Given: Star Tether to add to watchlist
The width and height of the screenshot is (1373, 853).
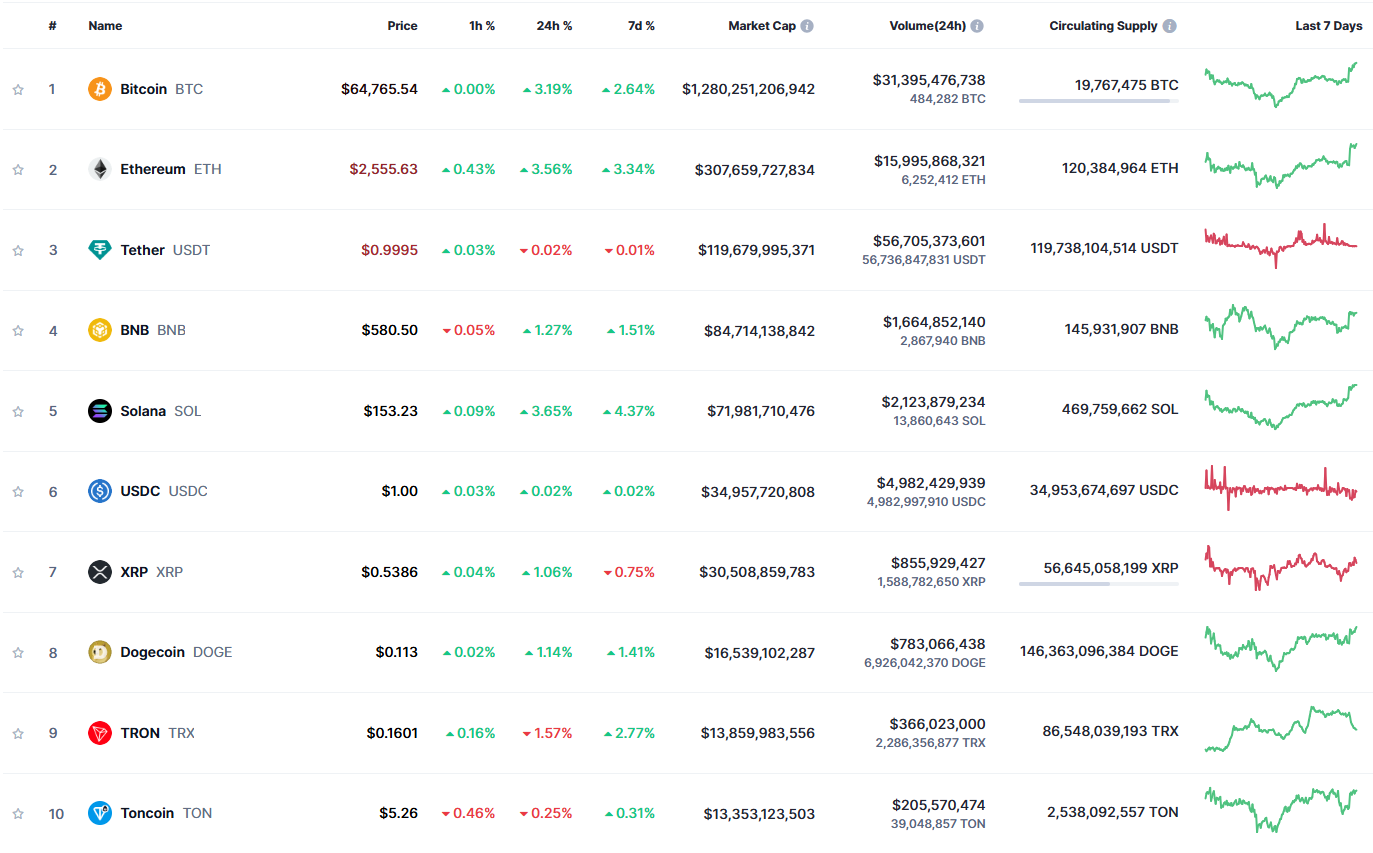Looking at the screenshot, I should [18, 250].
